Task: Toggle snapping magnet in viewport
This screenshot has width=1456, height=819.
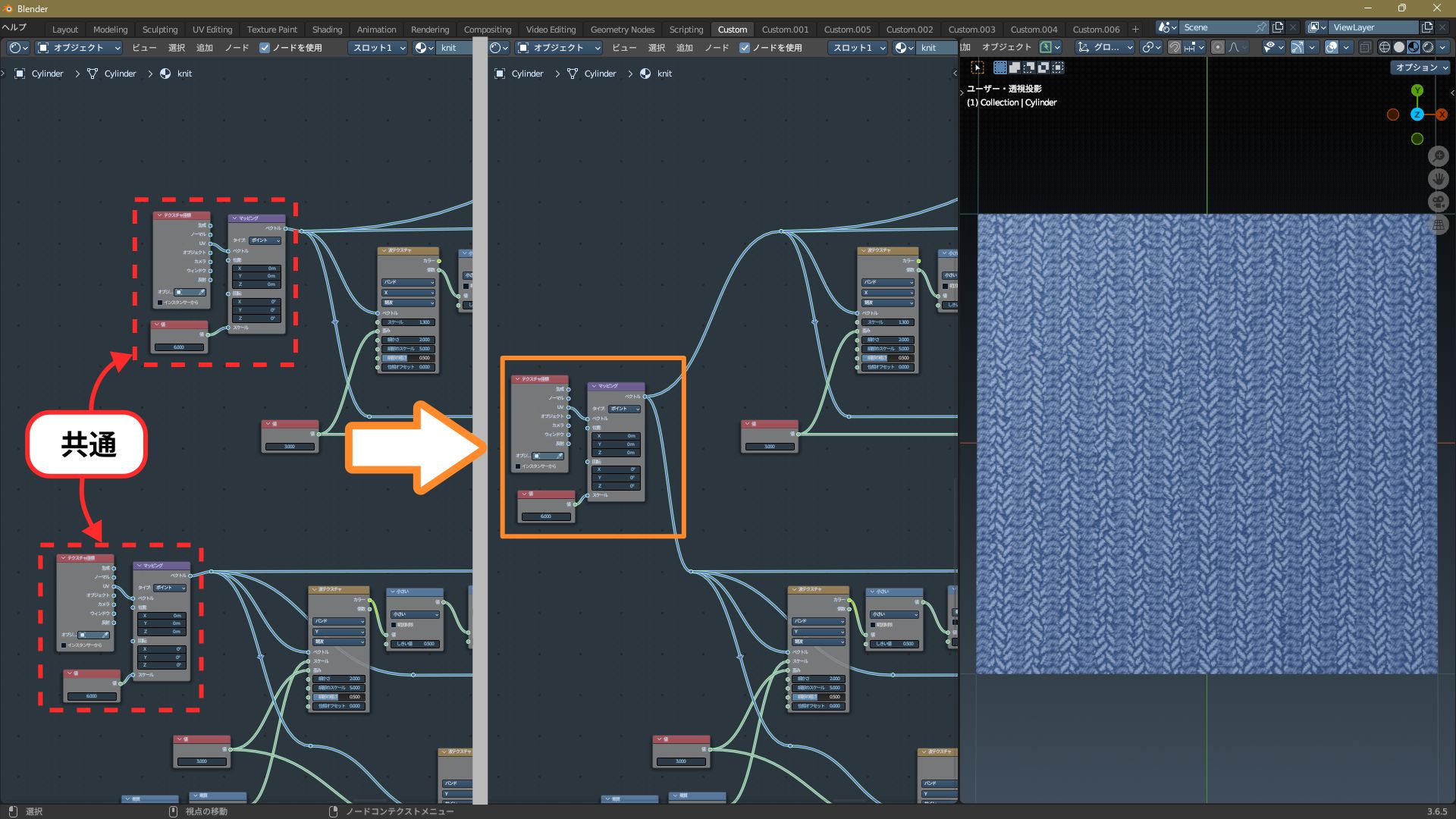Action: [x=1175, y=47]
